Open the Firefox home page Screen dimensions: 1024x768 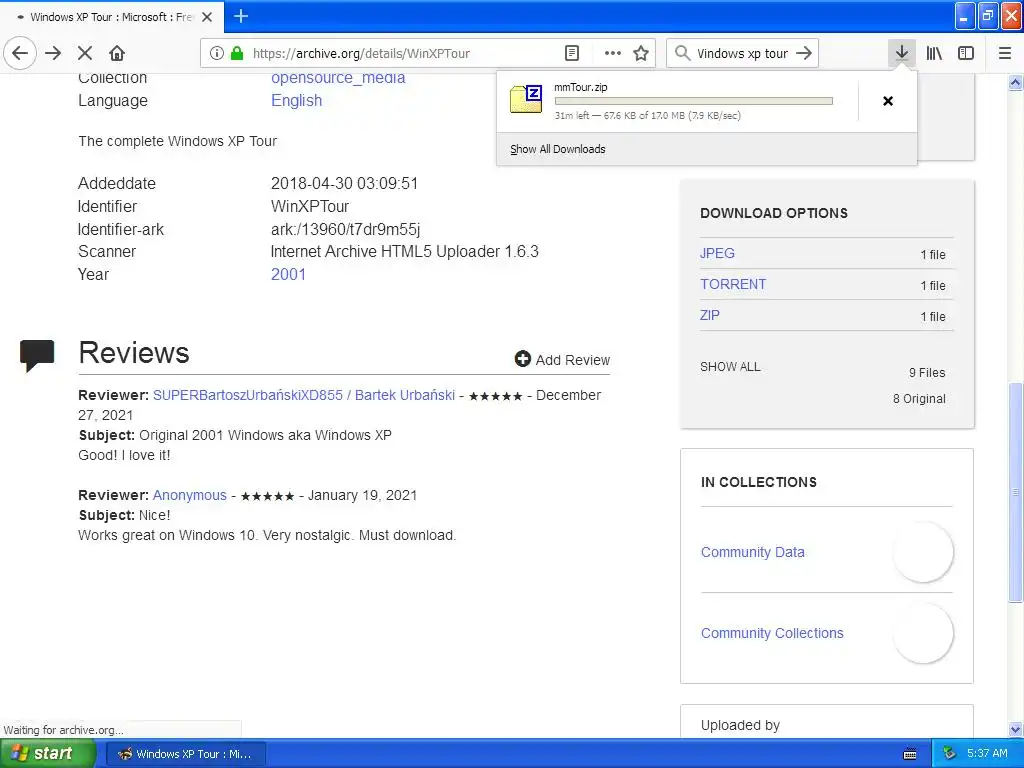point(117,53)
